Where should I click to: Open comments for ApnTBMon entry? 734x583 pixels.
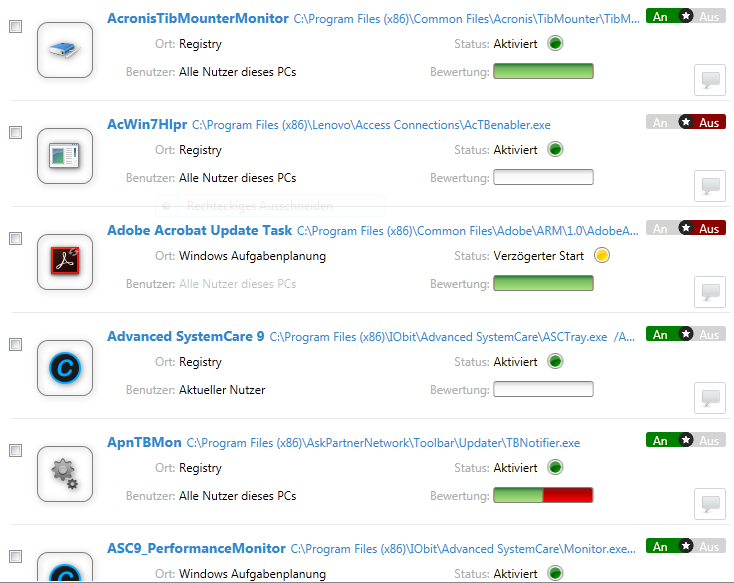(710, 504)
